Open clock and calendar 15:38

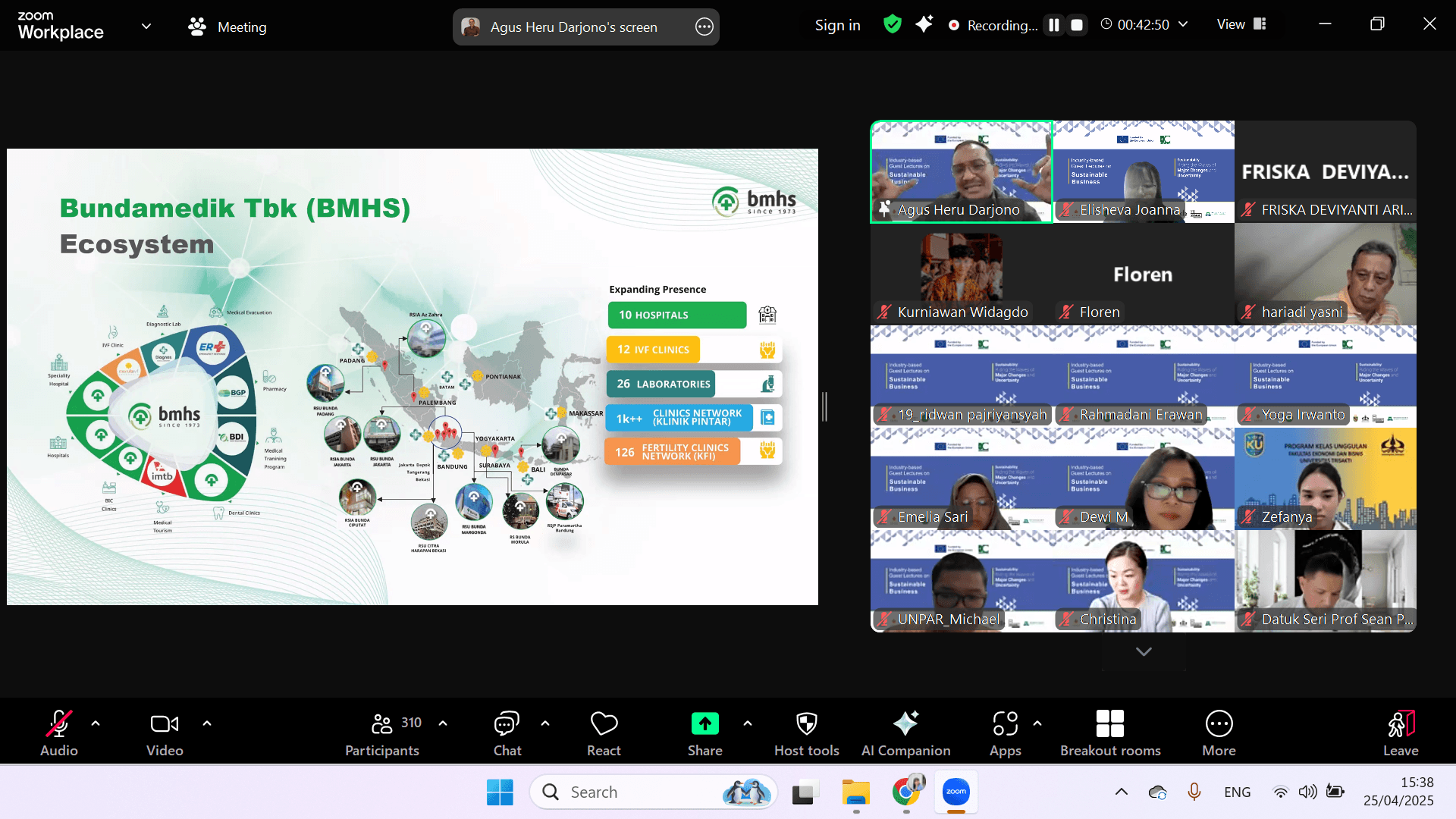[1398, 792]
